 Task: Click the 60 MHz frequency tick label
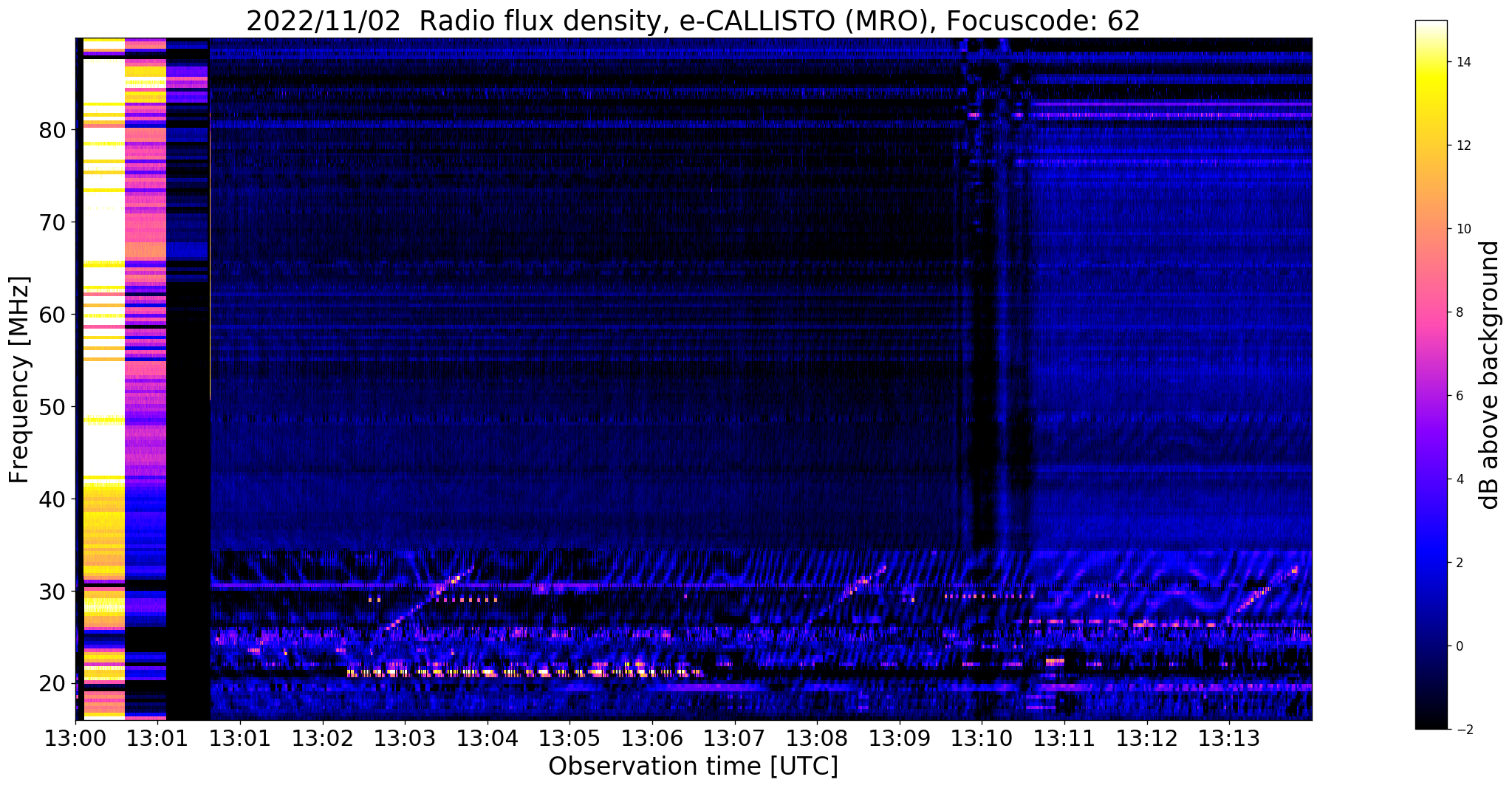click(x=52, y=315)
